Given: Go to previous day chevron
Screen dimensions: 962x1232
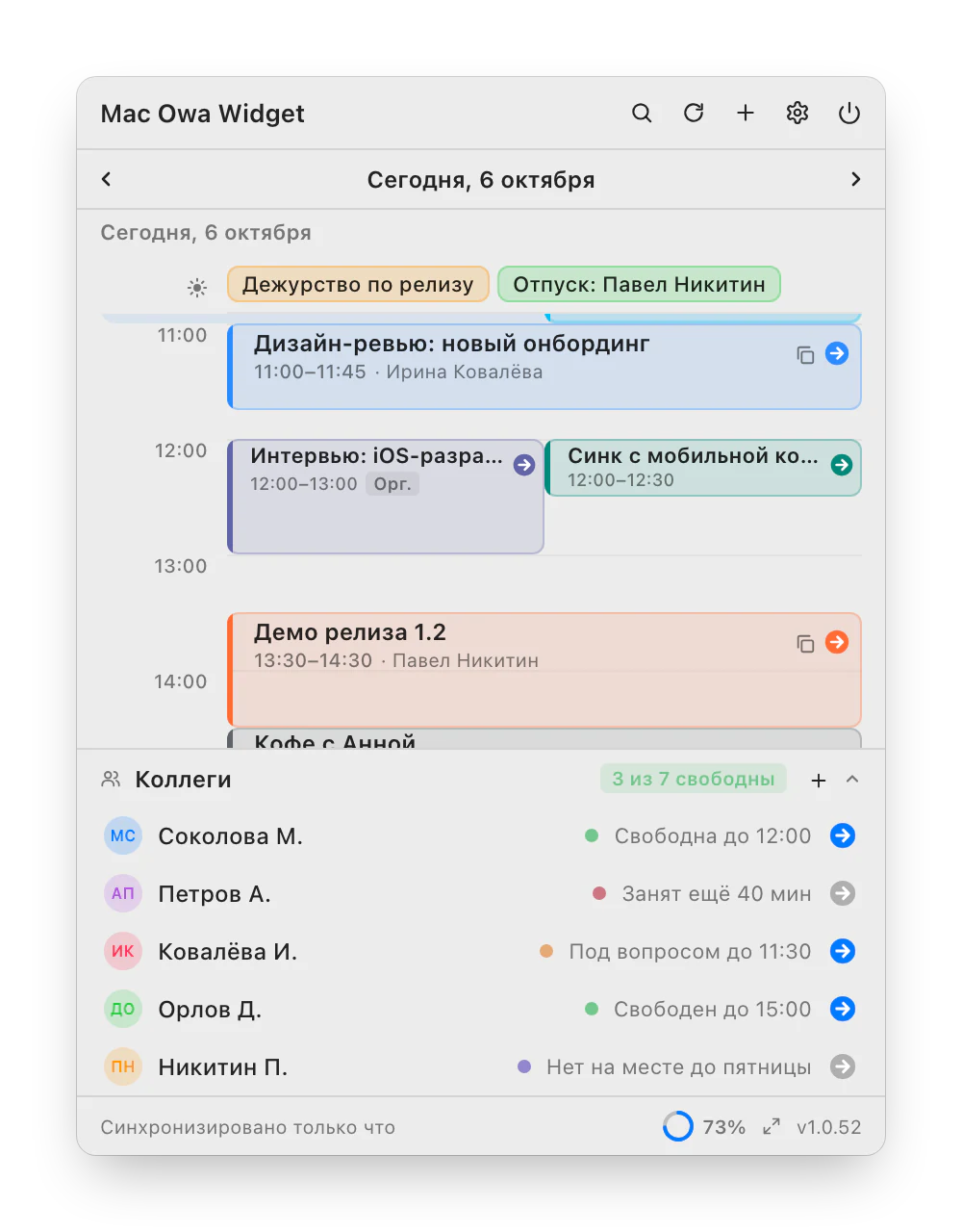Looking at the screenshot, I should [x=107, y=179].
